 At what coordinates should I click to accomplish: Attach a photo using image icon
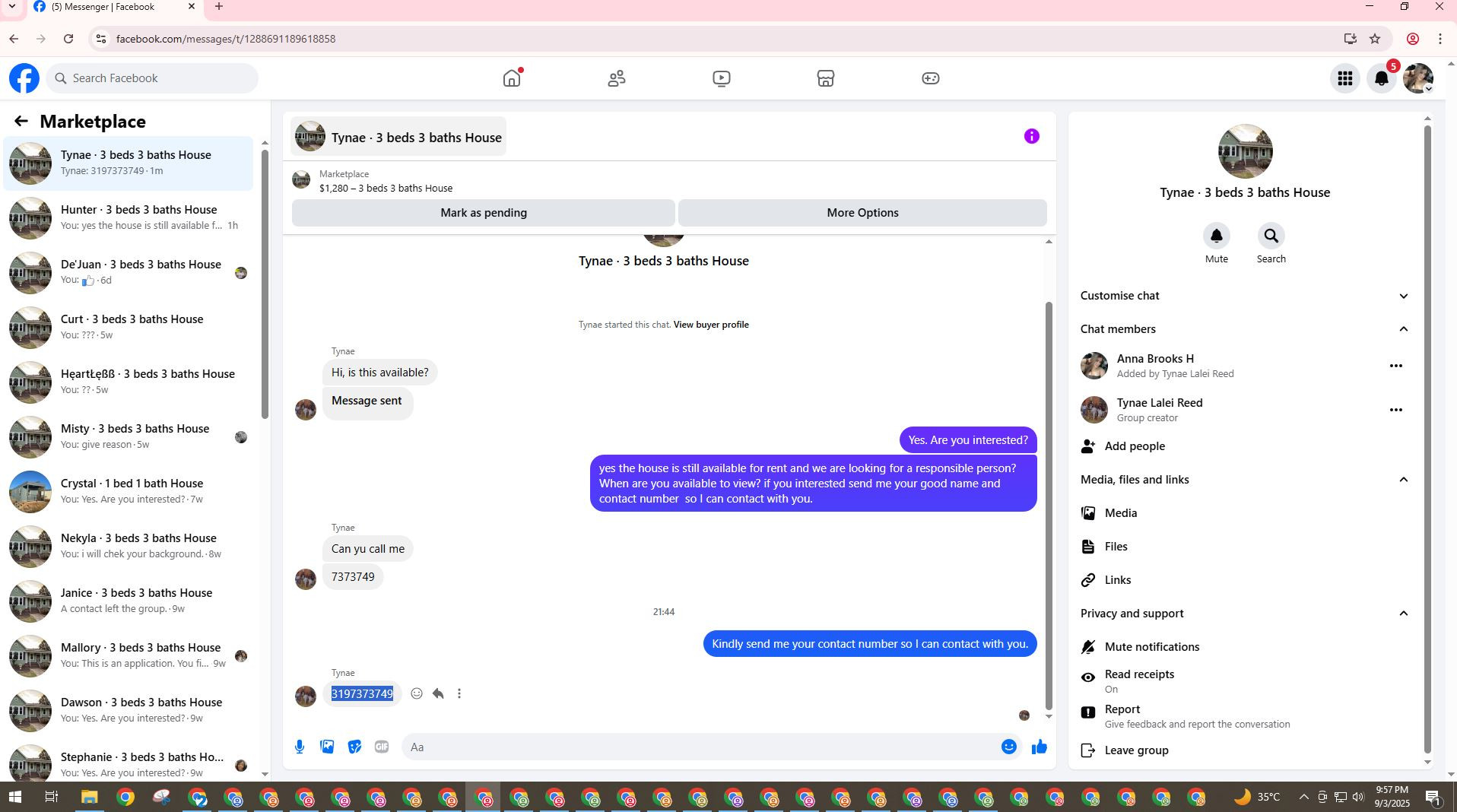point(327,747)
